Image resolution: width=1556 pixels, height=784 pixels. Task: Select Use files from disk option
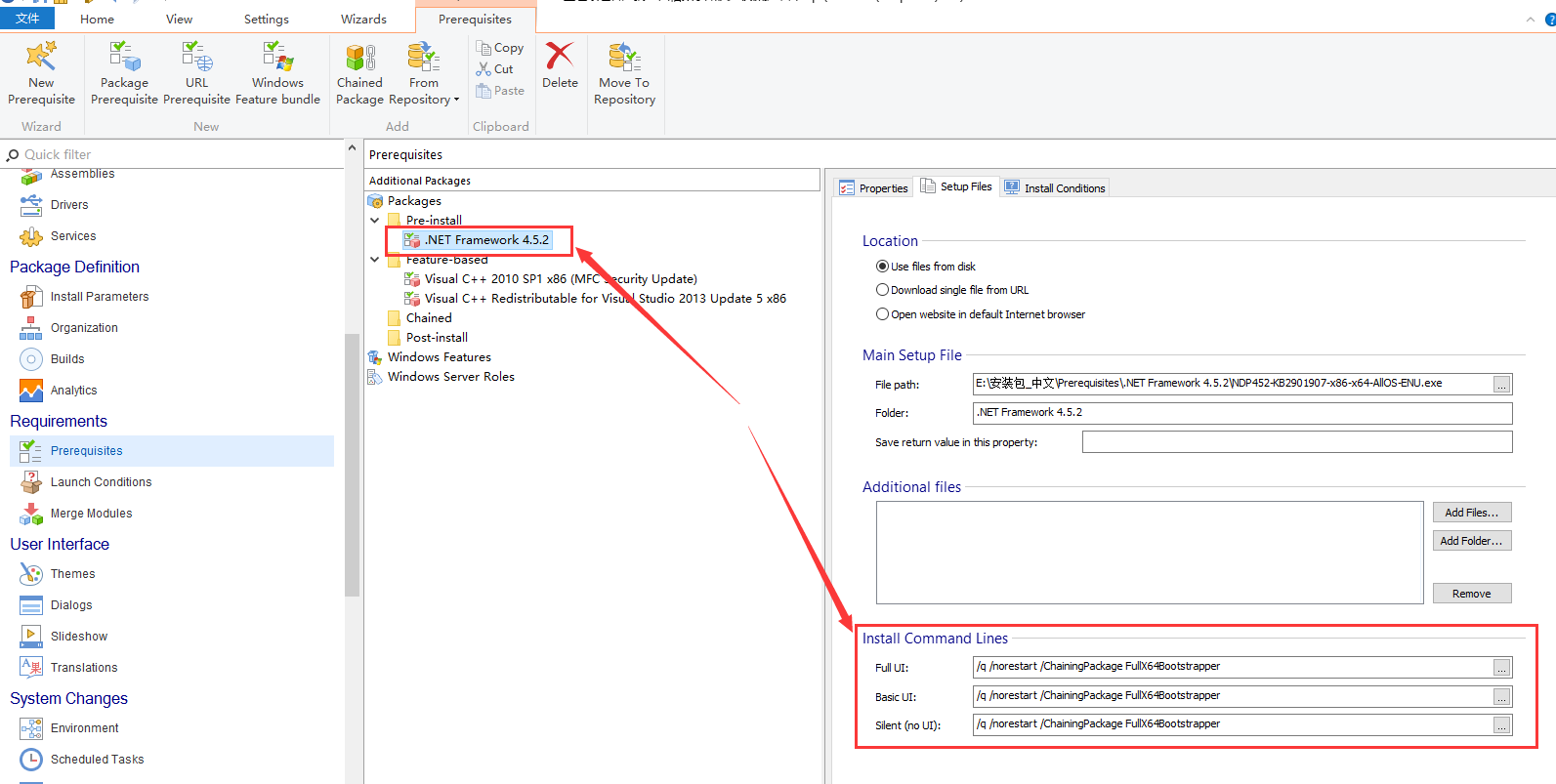click(882, 267)
